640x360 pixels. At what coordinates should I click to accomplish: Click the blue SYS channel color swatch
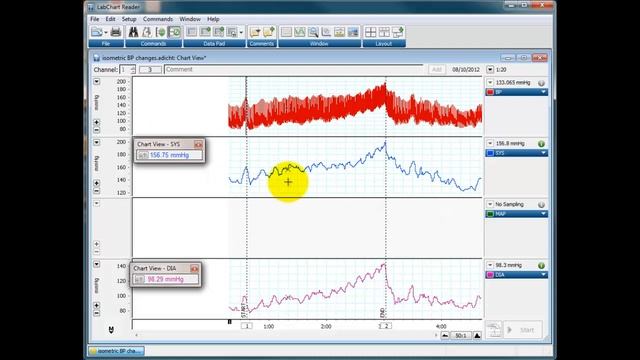coord(490,153)
